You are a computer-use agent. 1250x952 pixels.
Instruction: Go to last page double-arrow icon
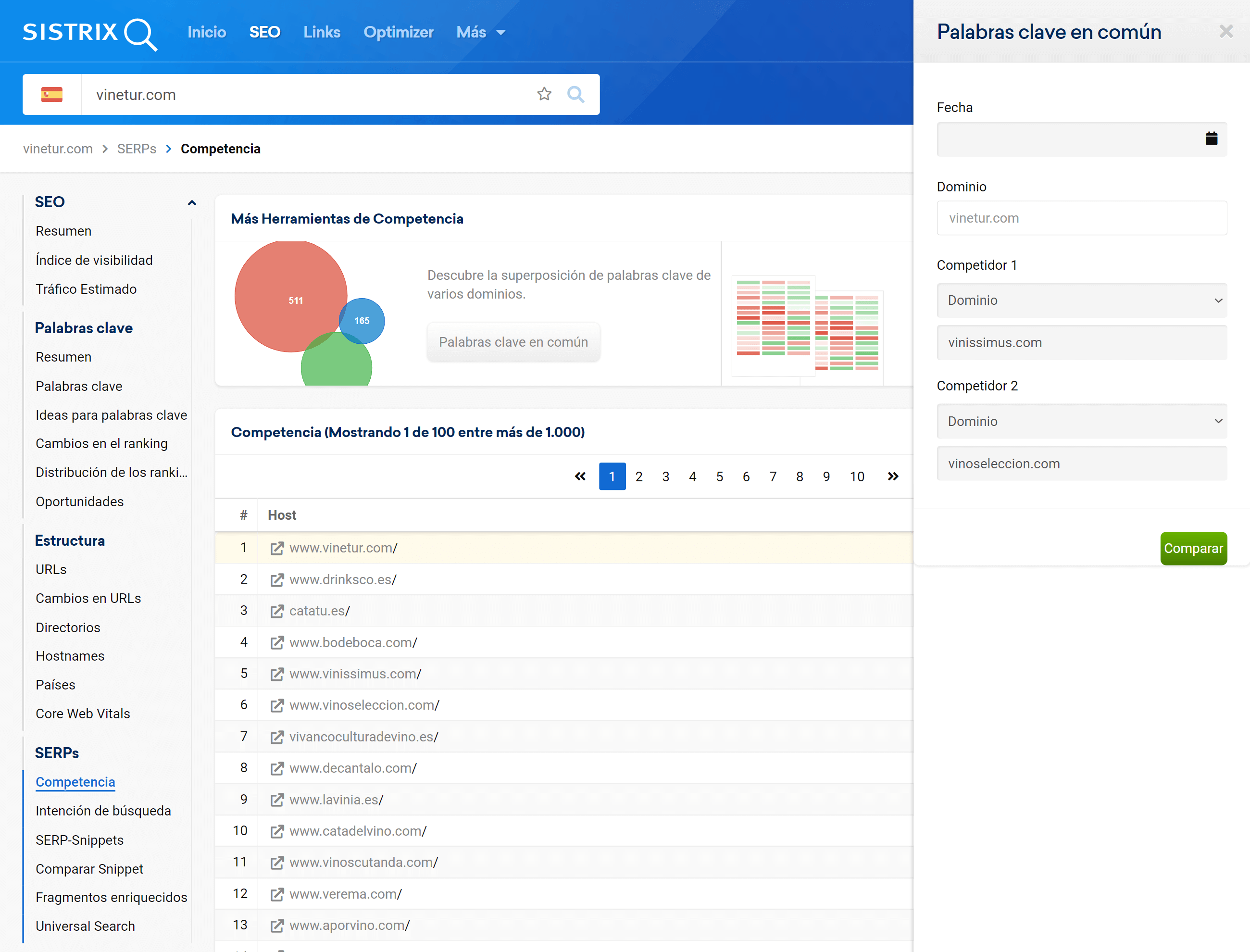[892, 476]
